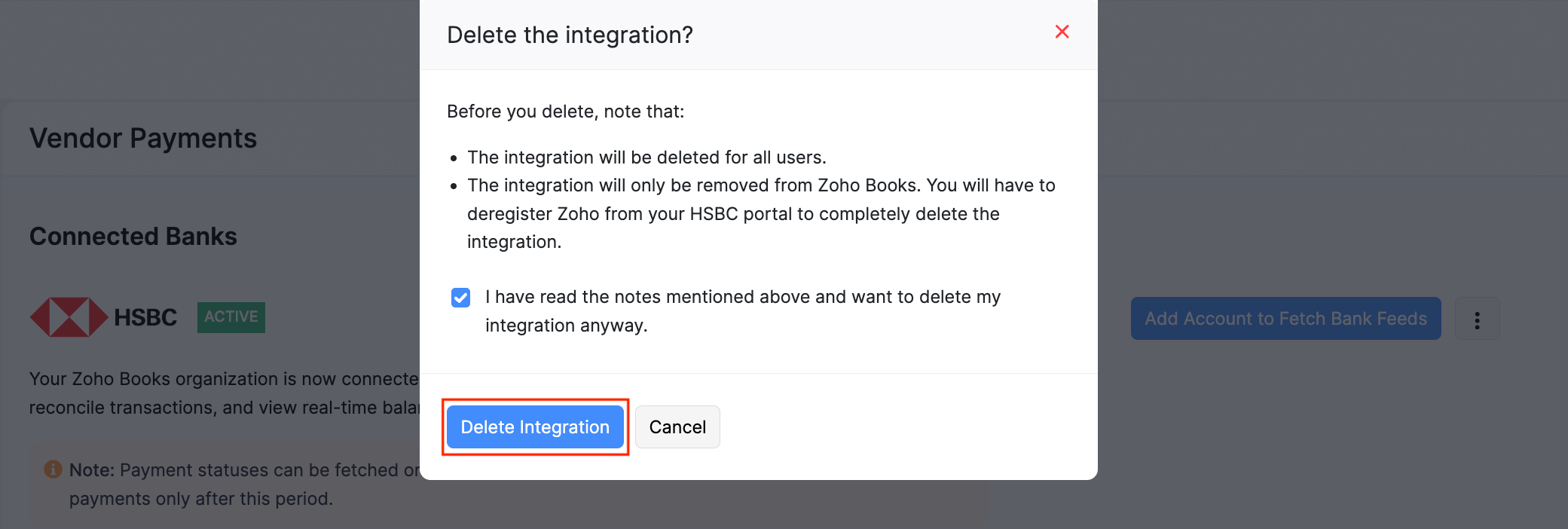Screen dimensions: 1568x529
Task: Select the Connected Banks section heading
Action: 133,236
